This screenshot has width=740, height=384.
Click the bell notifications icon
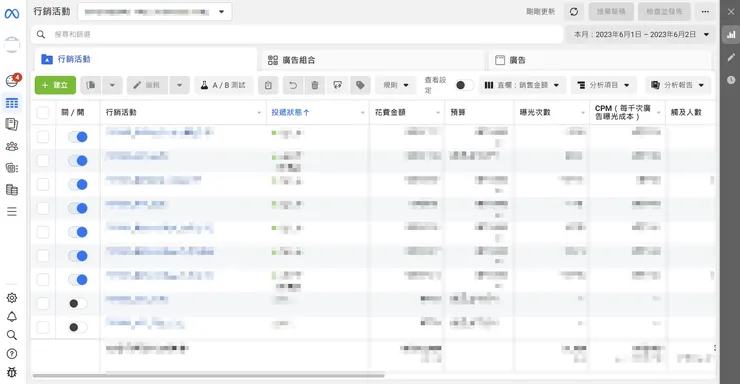12,317
